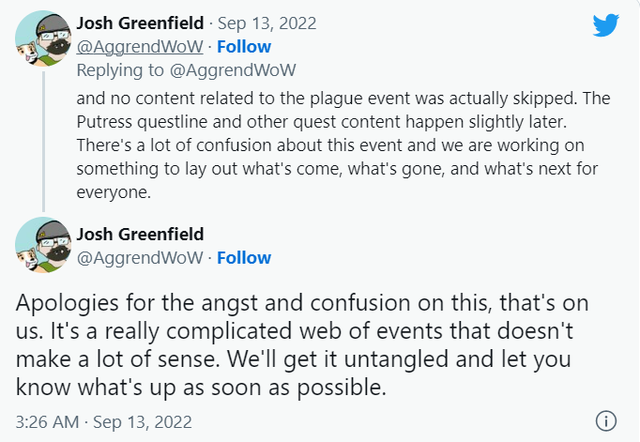Select the main tweet text starting with Apologies
640x442 pixels.
click(302, 344)
